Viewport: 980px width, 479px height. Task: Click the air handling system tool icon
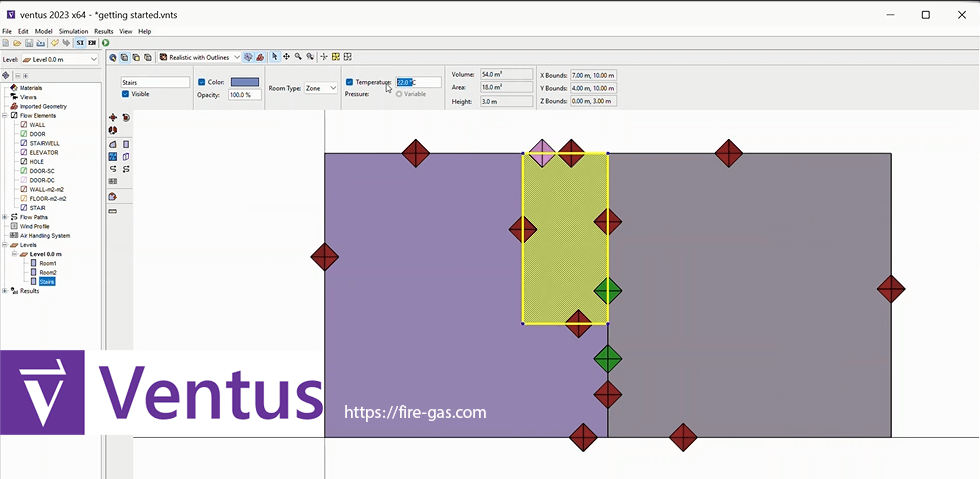coord(113,181)
